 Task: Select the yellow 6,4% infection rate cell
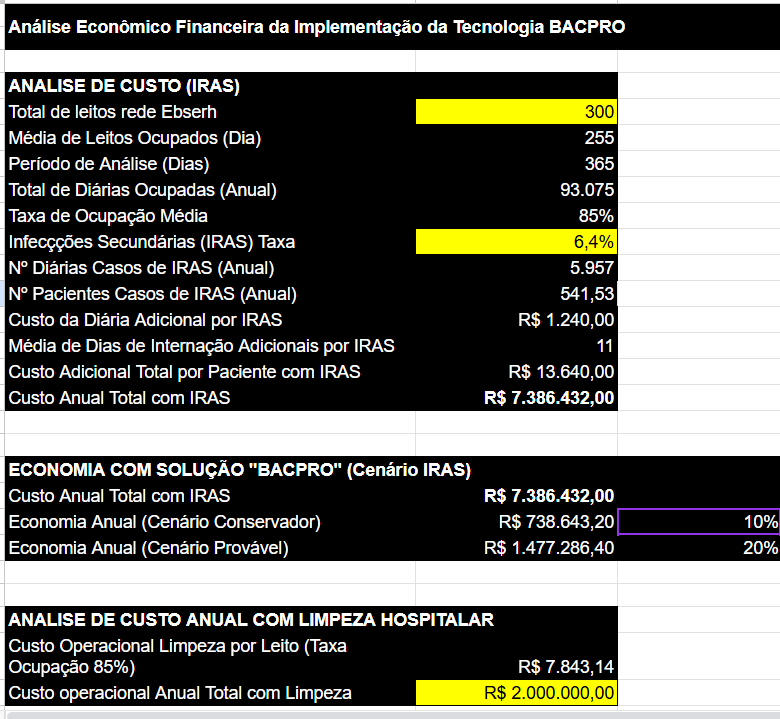tap(516, 242)
